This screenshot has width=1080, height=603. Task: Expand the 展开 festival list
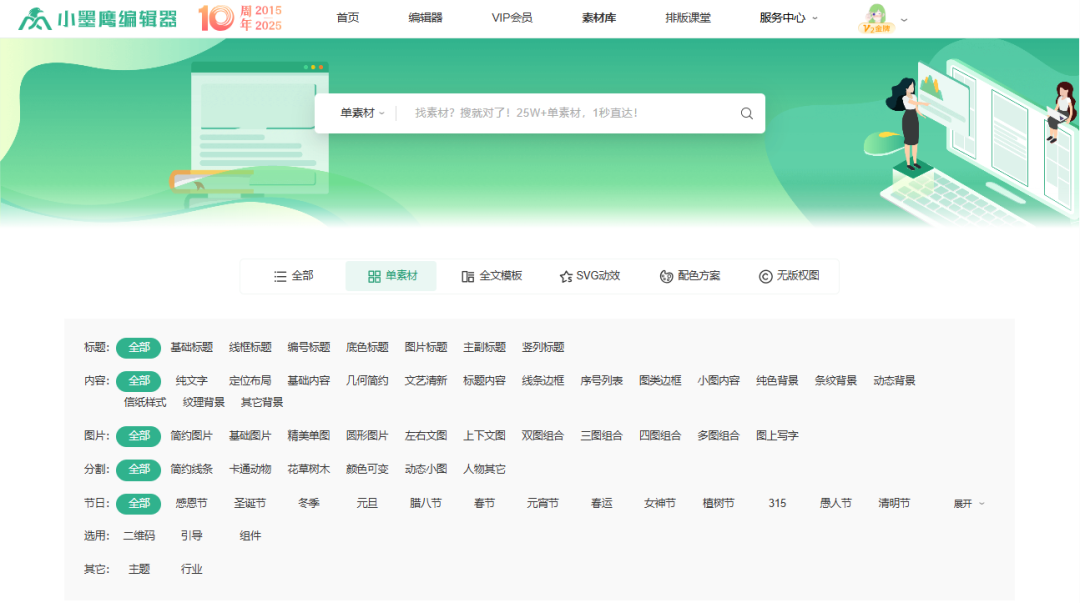964,503
